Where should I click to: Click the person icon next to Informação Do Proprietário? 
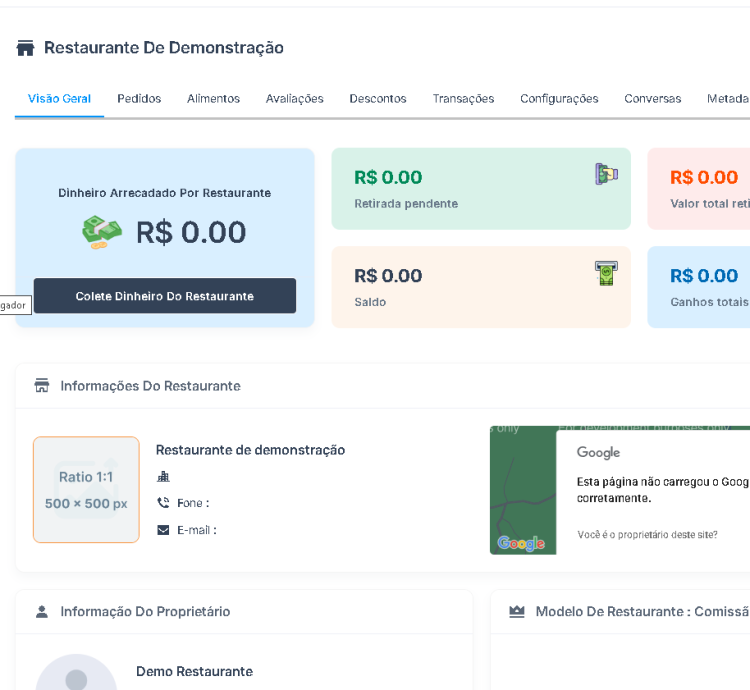coord(42,611)
